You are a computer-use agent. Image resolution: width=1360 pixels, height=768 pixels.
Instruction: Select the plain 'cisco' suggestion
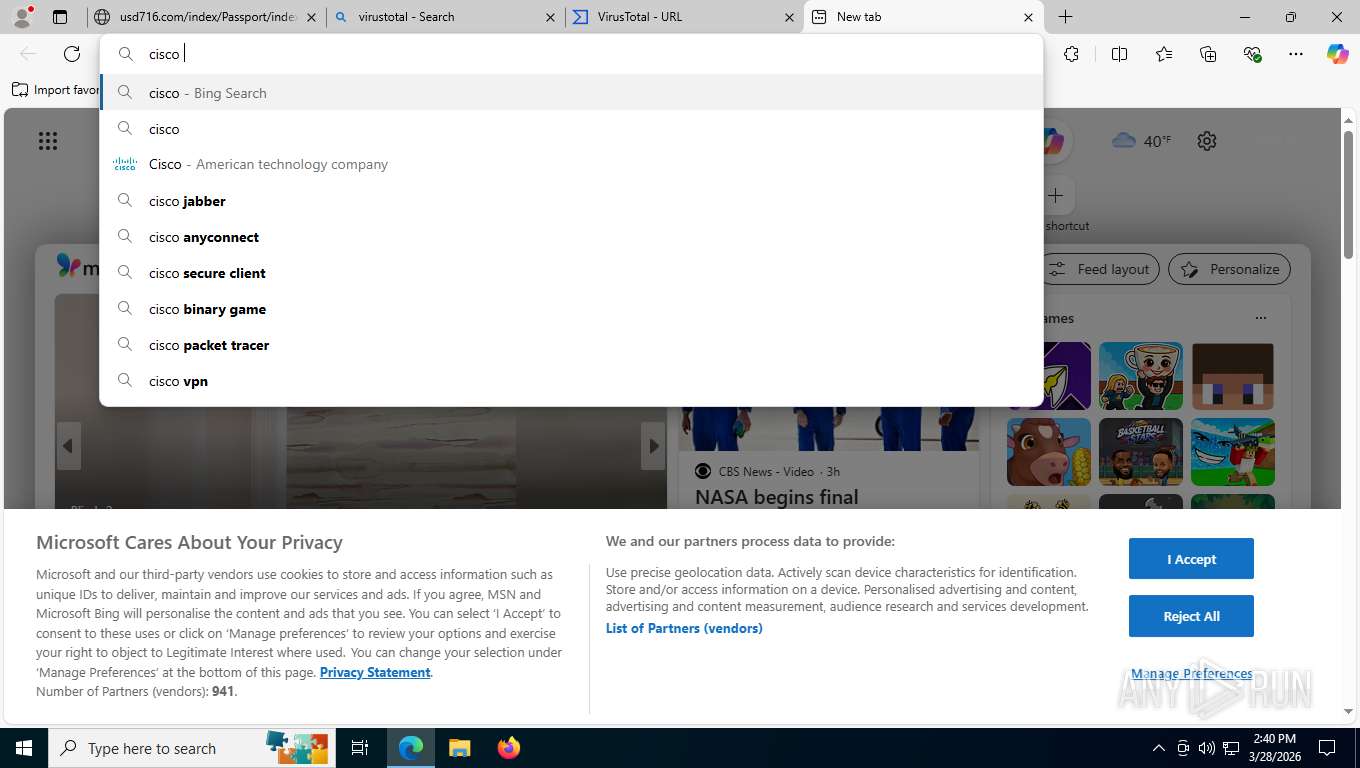(572, 129)
